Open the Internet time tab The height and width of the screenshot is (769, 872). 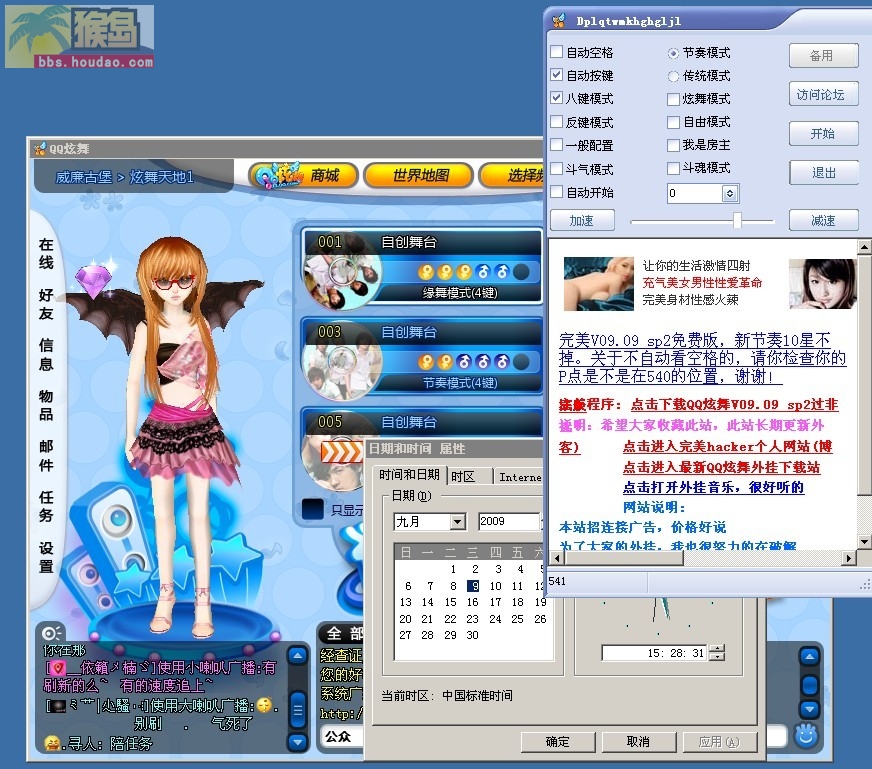click(x=519, y=477)
